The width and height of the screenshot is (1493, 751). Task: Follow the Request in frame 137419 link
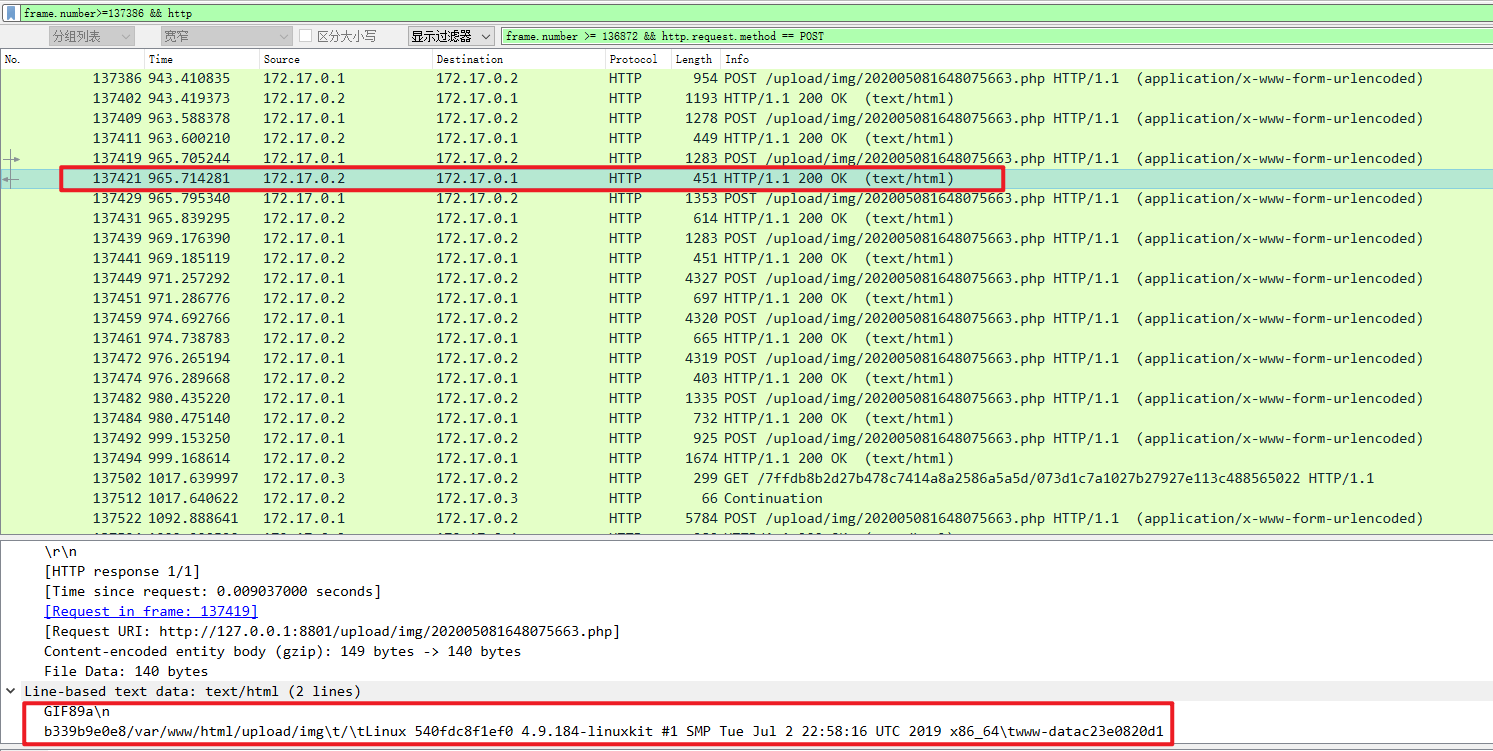150,611
